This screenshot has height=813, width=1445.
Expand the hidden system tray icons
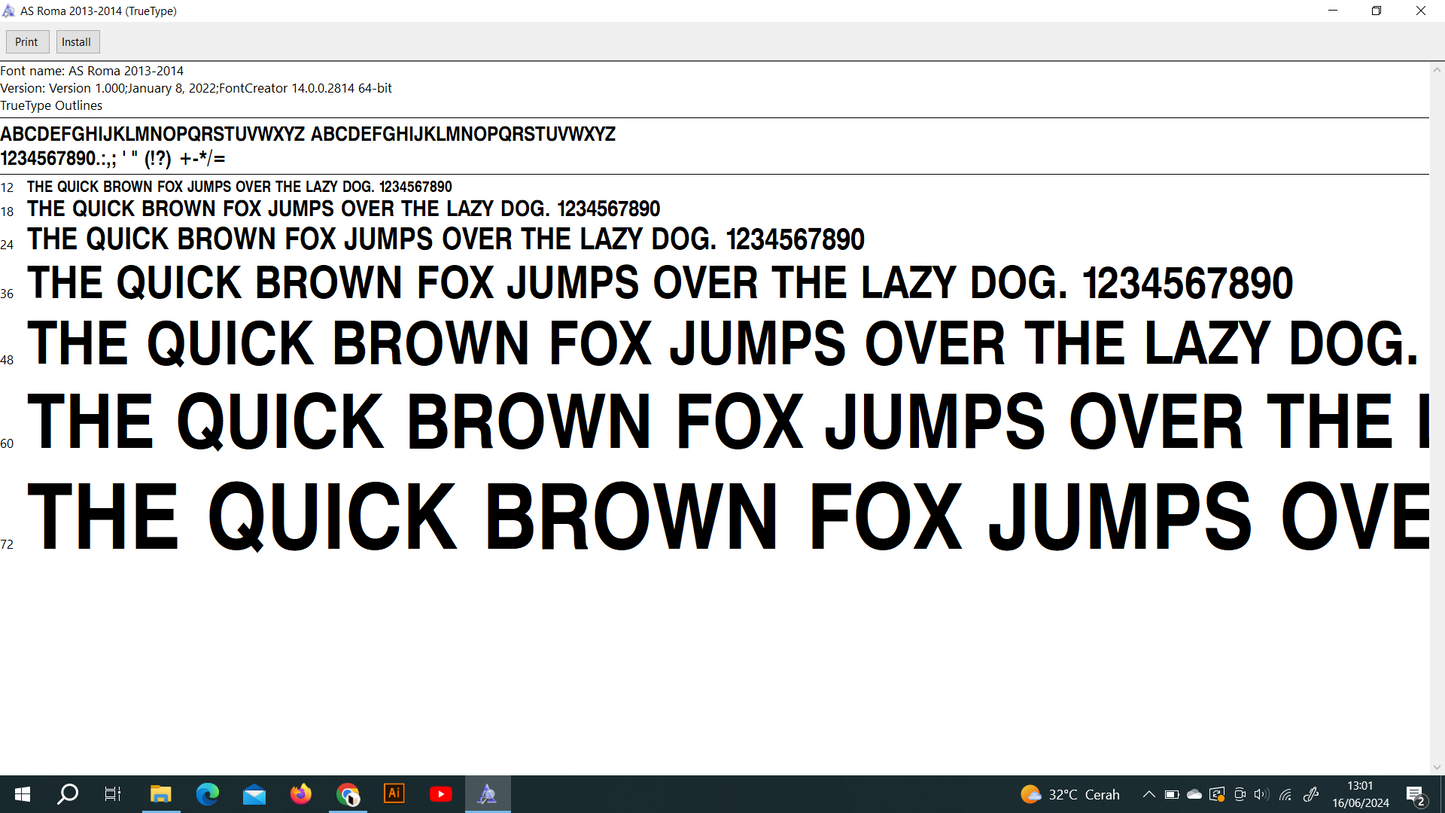pos(1149,794)
